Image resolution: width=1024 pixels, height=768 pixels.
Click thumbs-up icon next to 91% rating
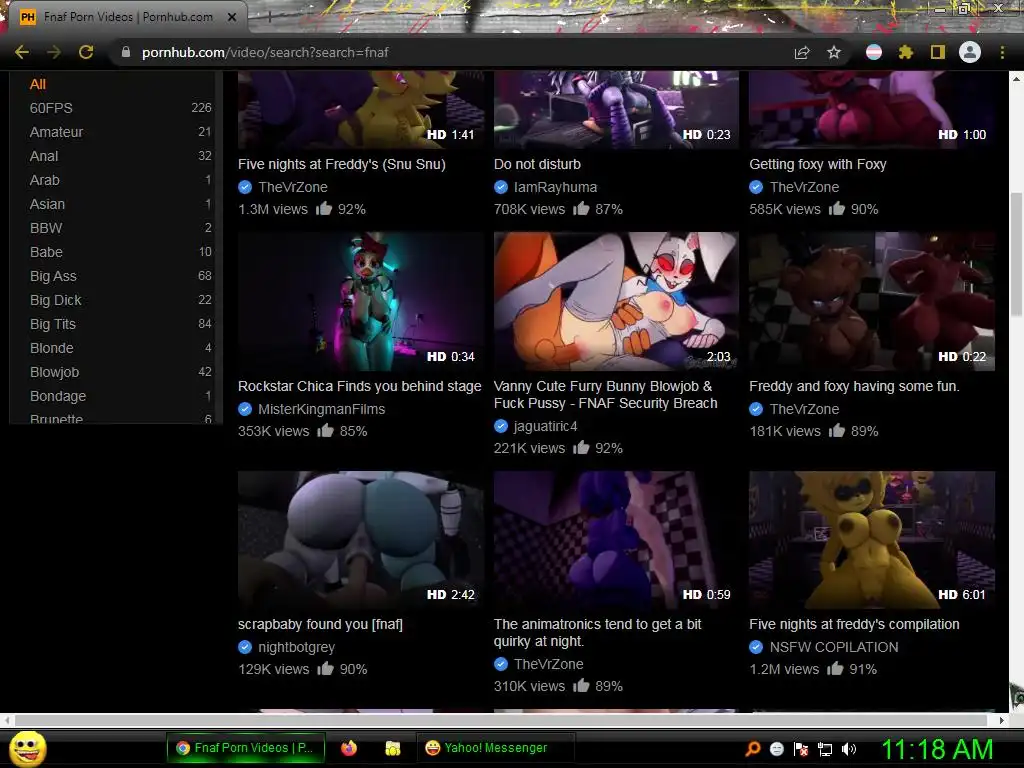(835, 669)
